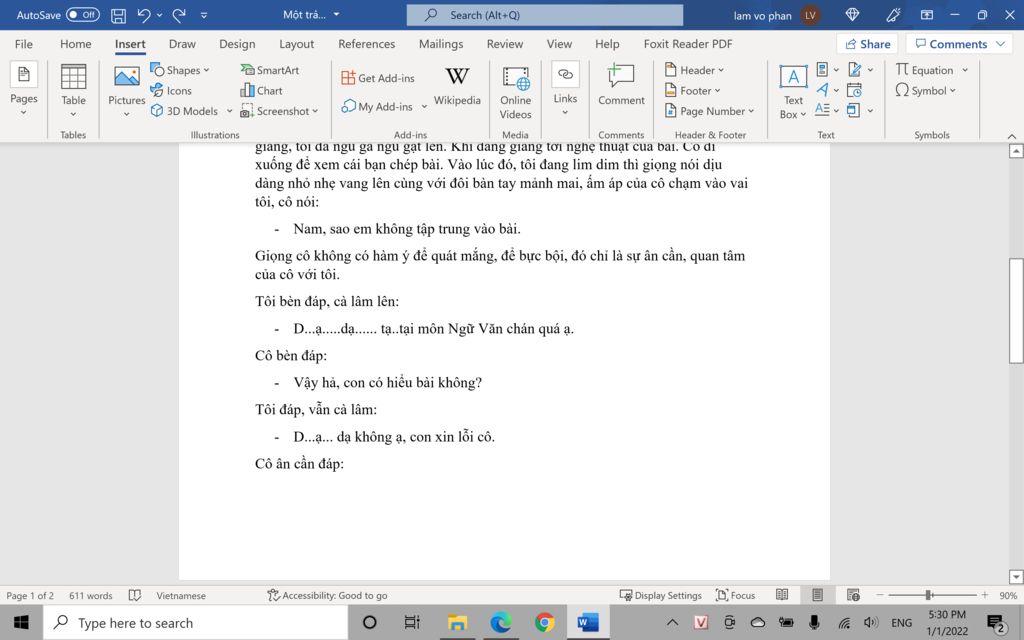Viewport: 1024px width, 640px height.
Task: Click Display Settings in status bar
Action: click(660, 595)
